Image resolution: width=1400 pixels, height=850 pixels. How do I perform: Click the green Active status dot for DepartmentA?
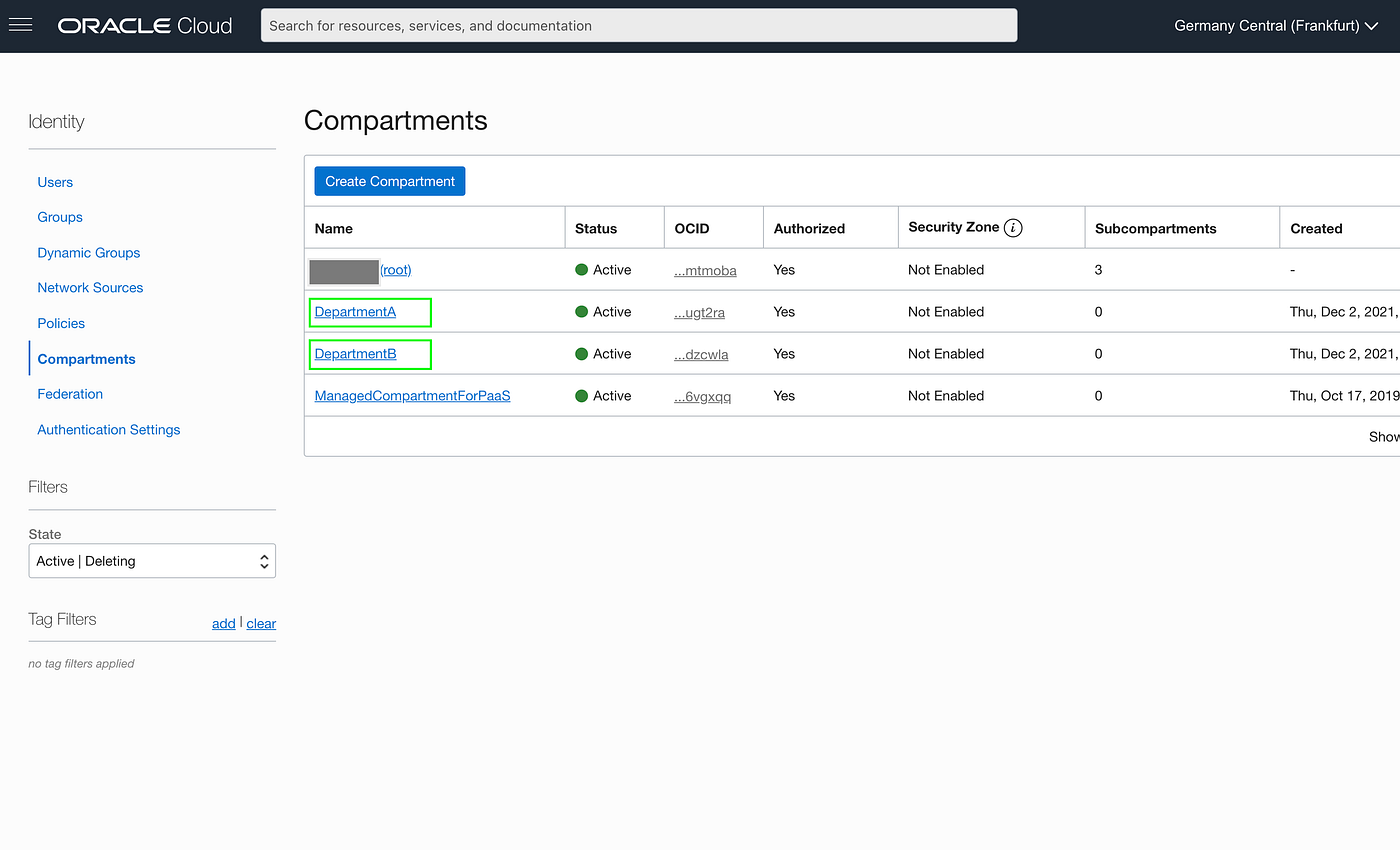point(581,311)
